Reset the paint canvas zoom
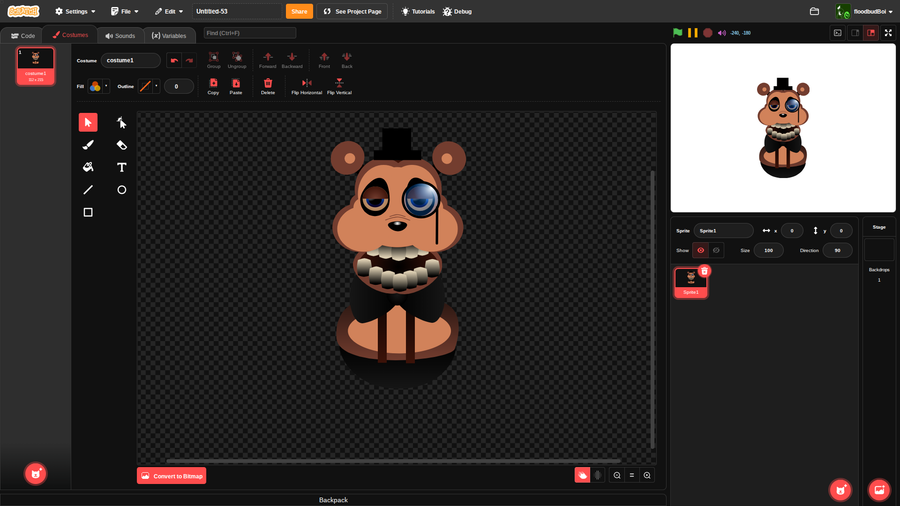The width and height of the screenshot is (900, 506). pos(632,475)
